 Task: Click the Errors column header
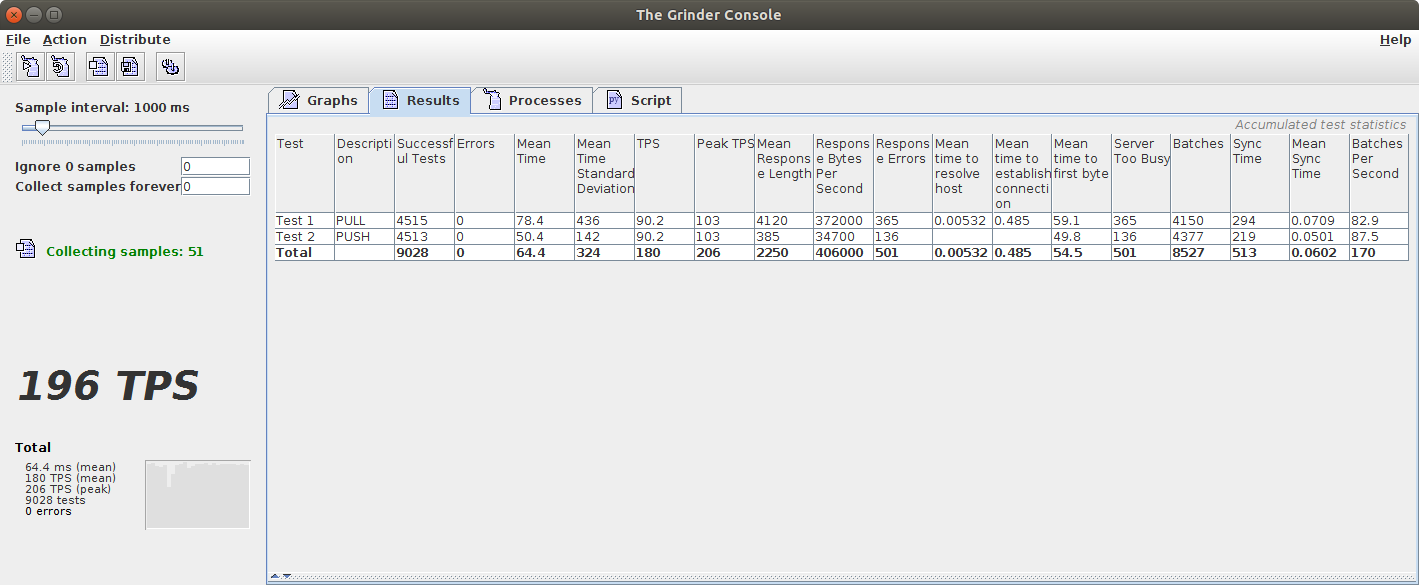click(x=484, y=173)
